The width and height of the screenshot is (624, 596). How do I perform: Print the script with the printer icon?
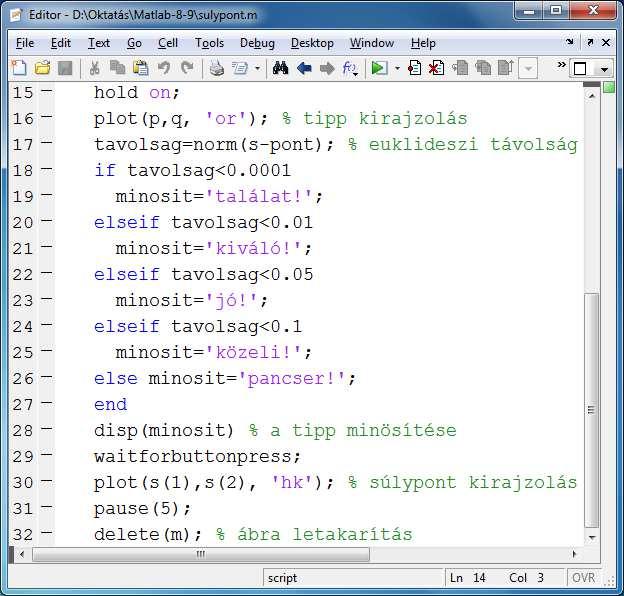[216, 68]
